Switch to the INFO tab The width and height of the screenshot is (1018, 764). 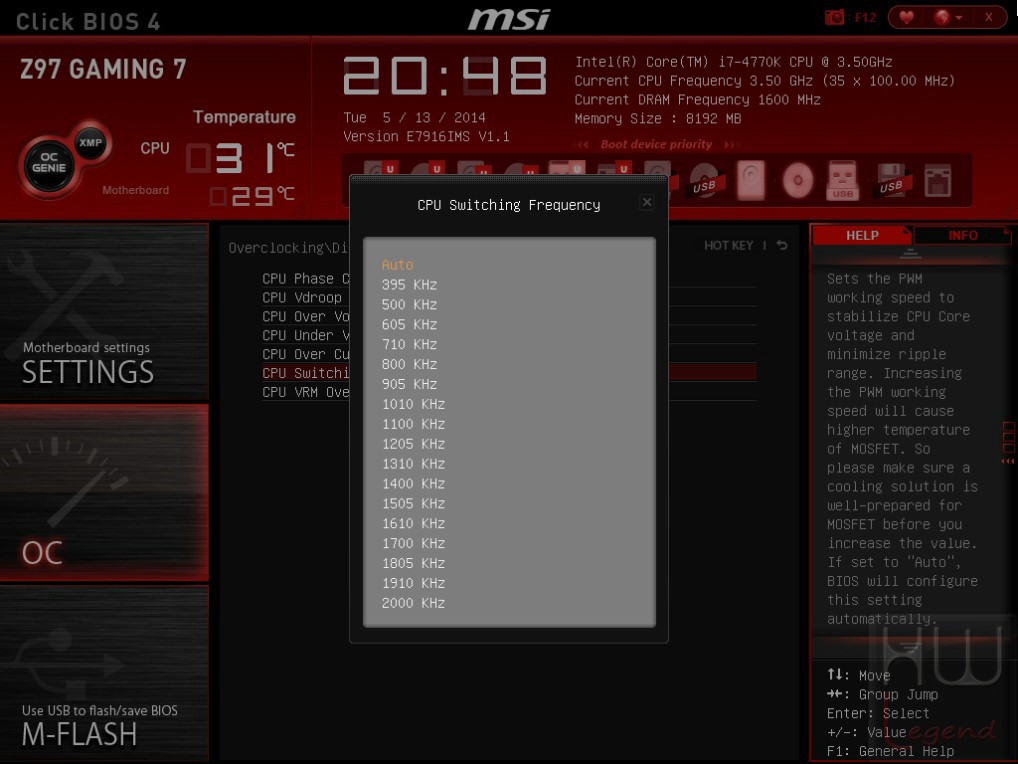pos(962,236)
